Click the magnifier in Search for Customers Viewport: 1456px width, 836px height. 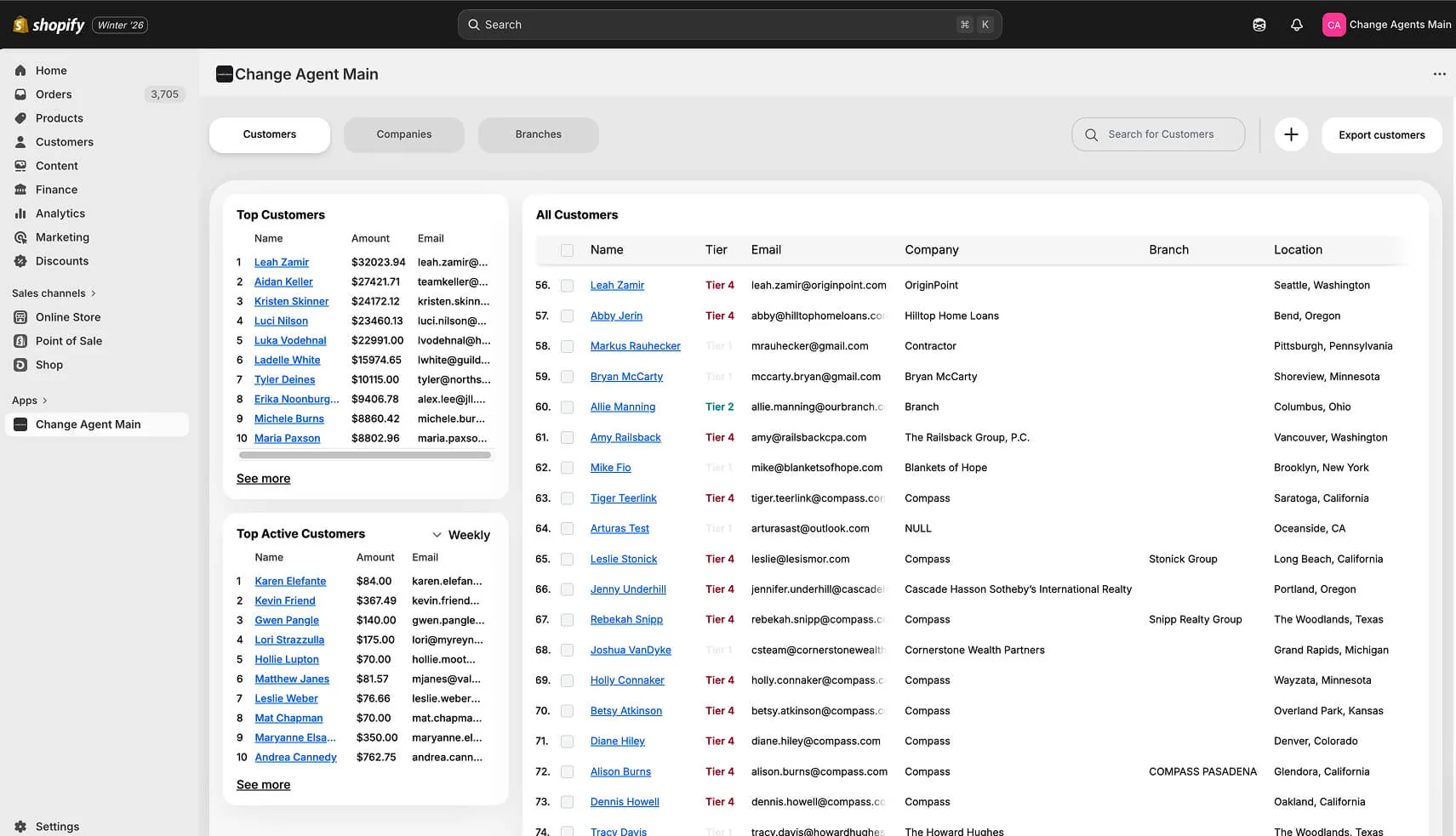pyautogui.click(x=1091, y=134)
